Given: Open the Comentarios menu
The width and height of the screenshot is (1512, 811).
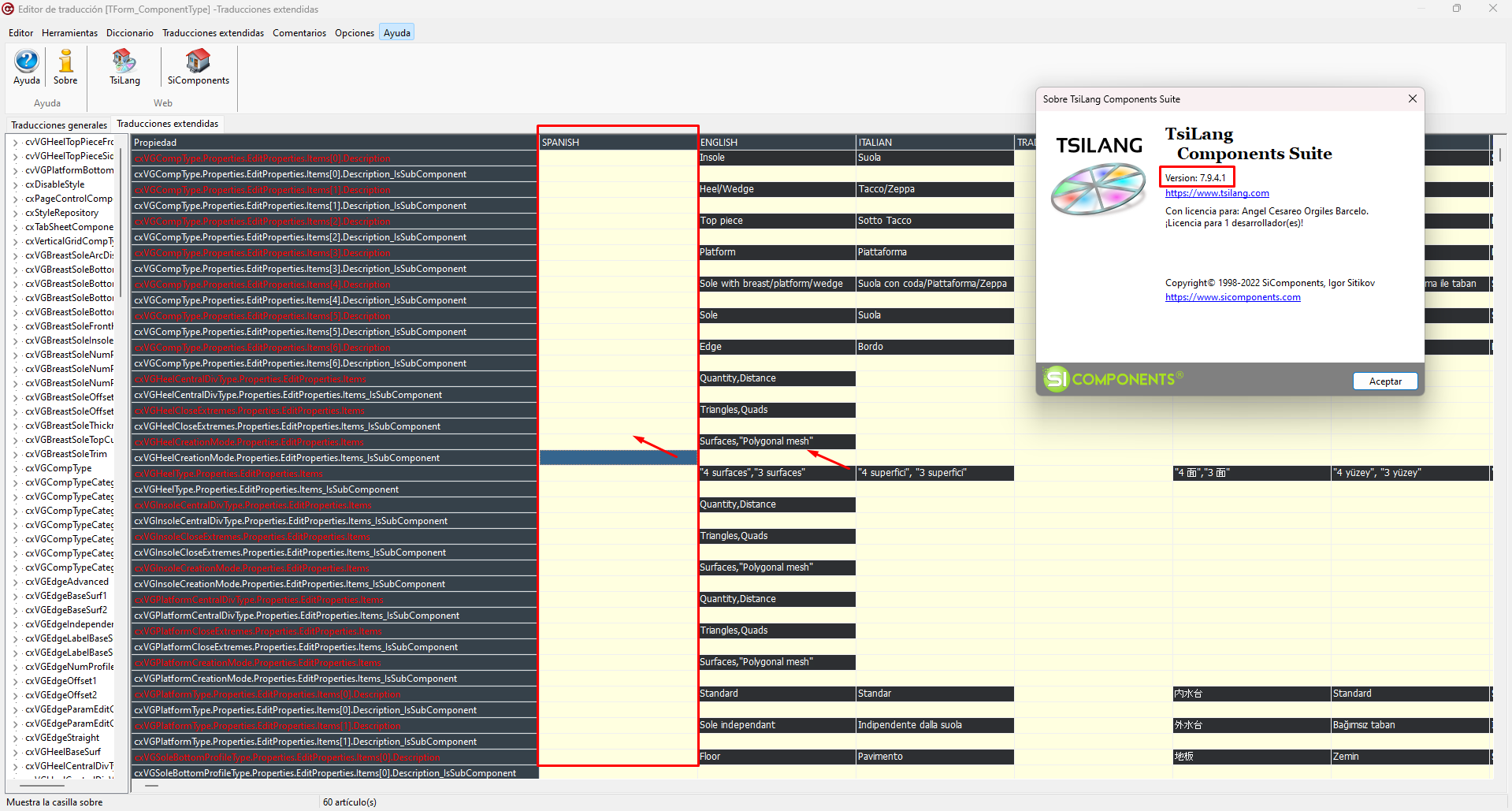Looking at the screenshot, I should coord(299,32).
